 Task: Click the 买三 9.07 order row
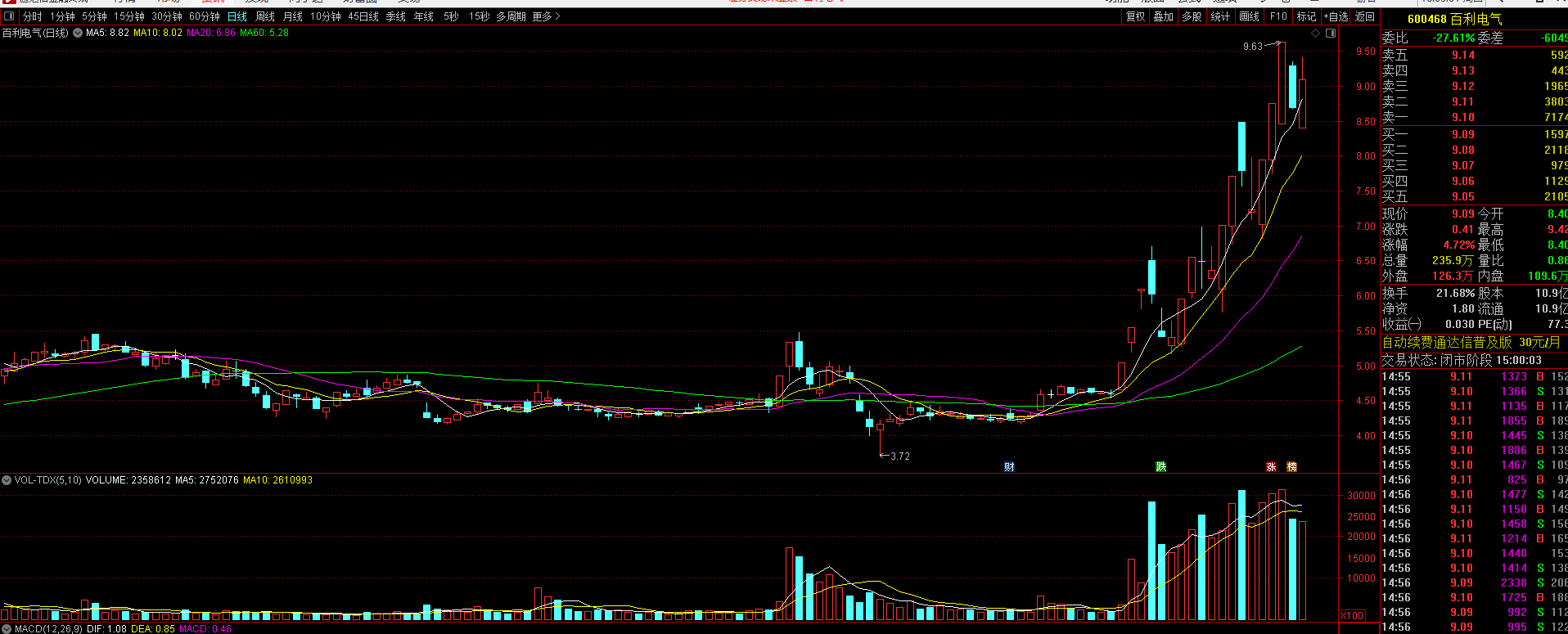[x=1474, y=165]
